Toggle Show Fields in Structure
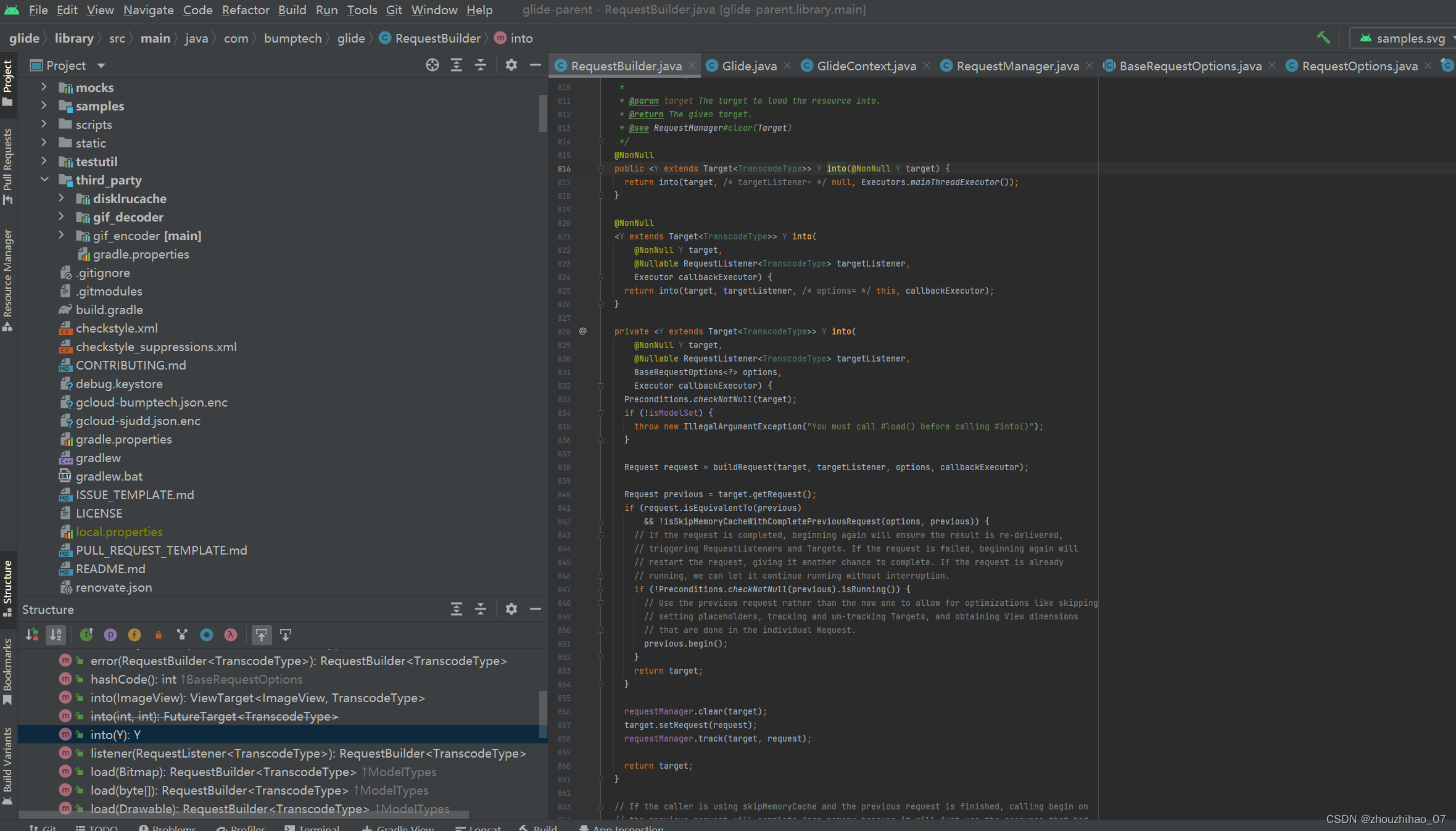Image resolution: width=1456 pixels, height=831 pixels. coord(134,635)
